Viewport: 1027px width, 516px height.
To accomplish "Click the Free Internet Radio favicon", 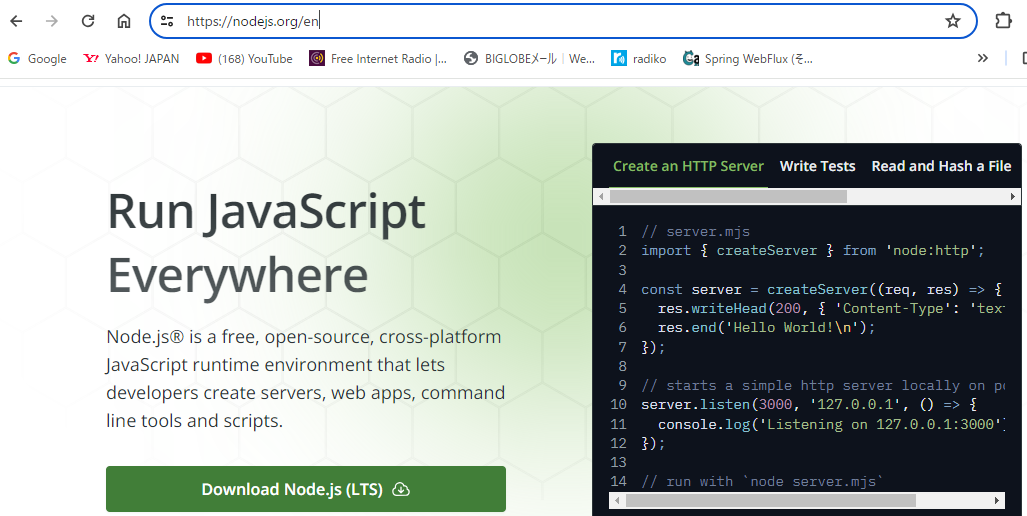I will [x=317, y=58].
